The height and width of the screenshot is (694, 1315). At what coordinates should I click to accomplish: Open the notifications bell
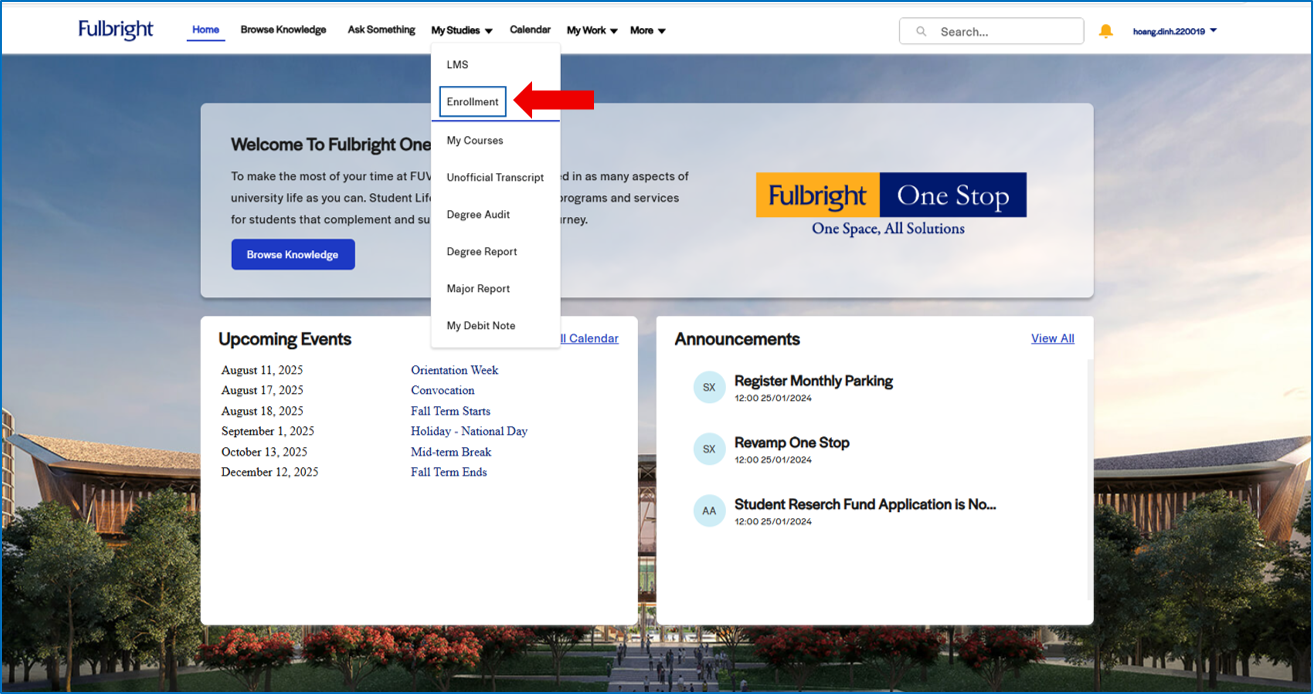click(1105, 31)
